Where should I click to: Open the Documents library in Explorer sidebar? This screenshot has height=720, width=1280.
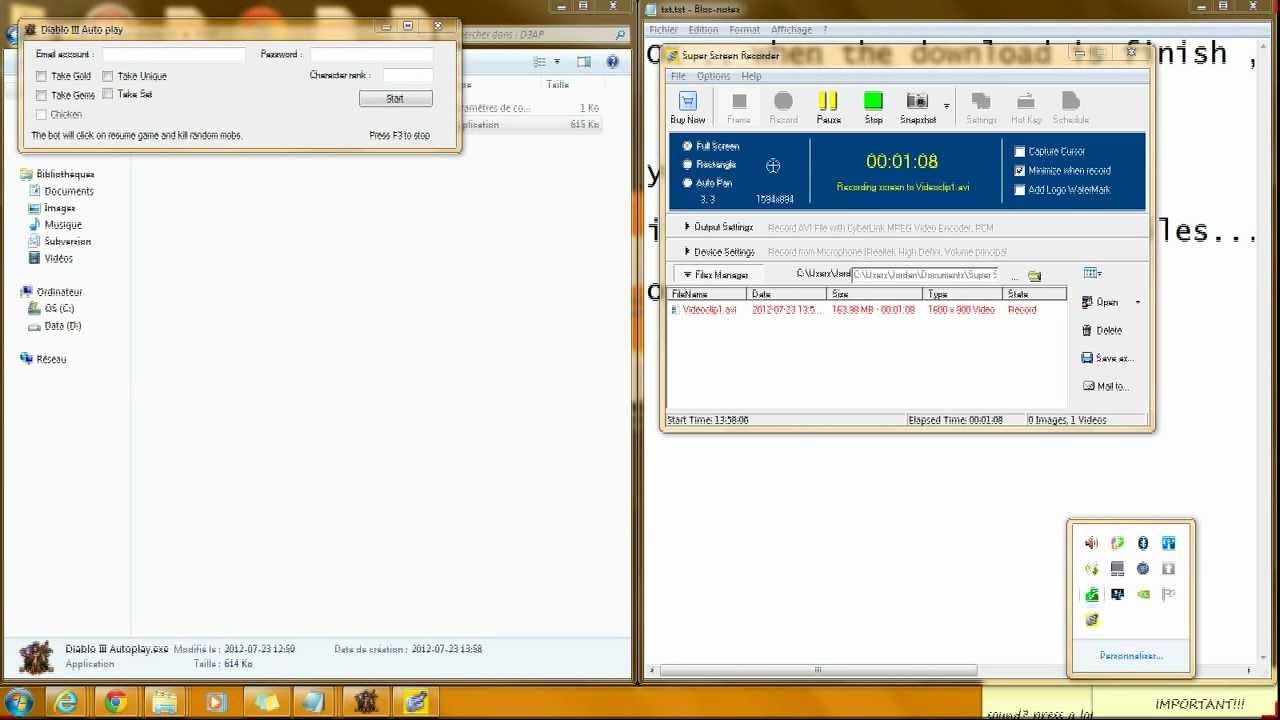(x=61, y=191)
